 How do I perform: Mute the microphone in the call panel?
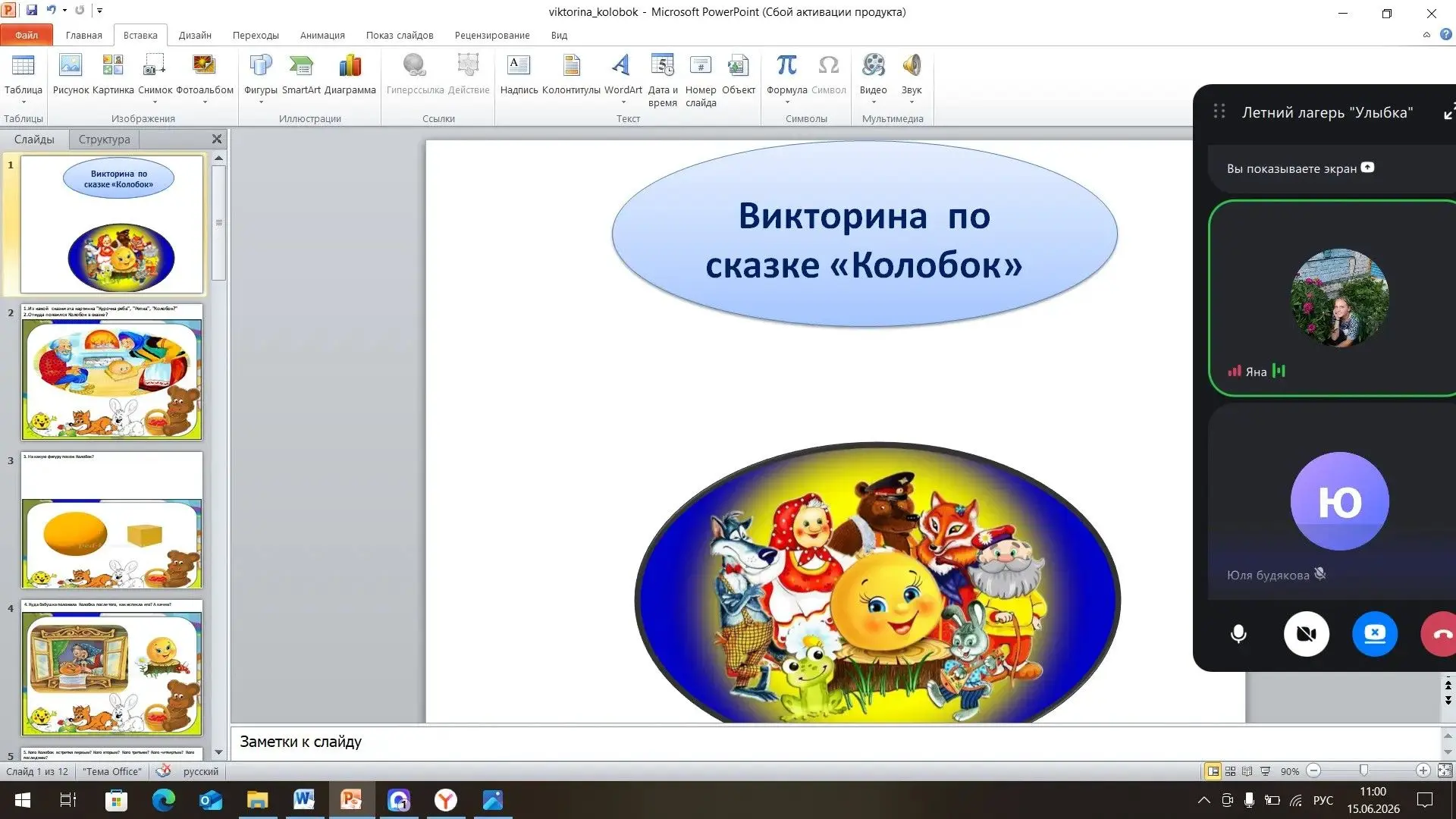pos(1238,634)
